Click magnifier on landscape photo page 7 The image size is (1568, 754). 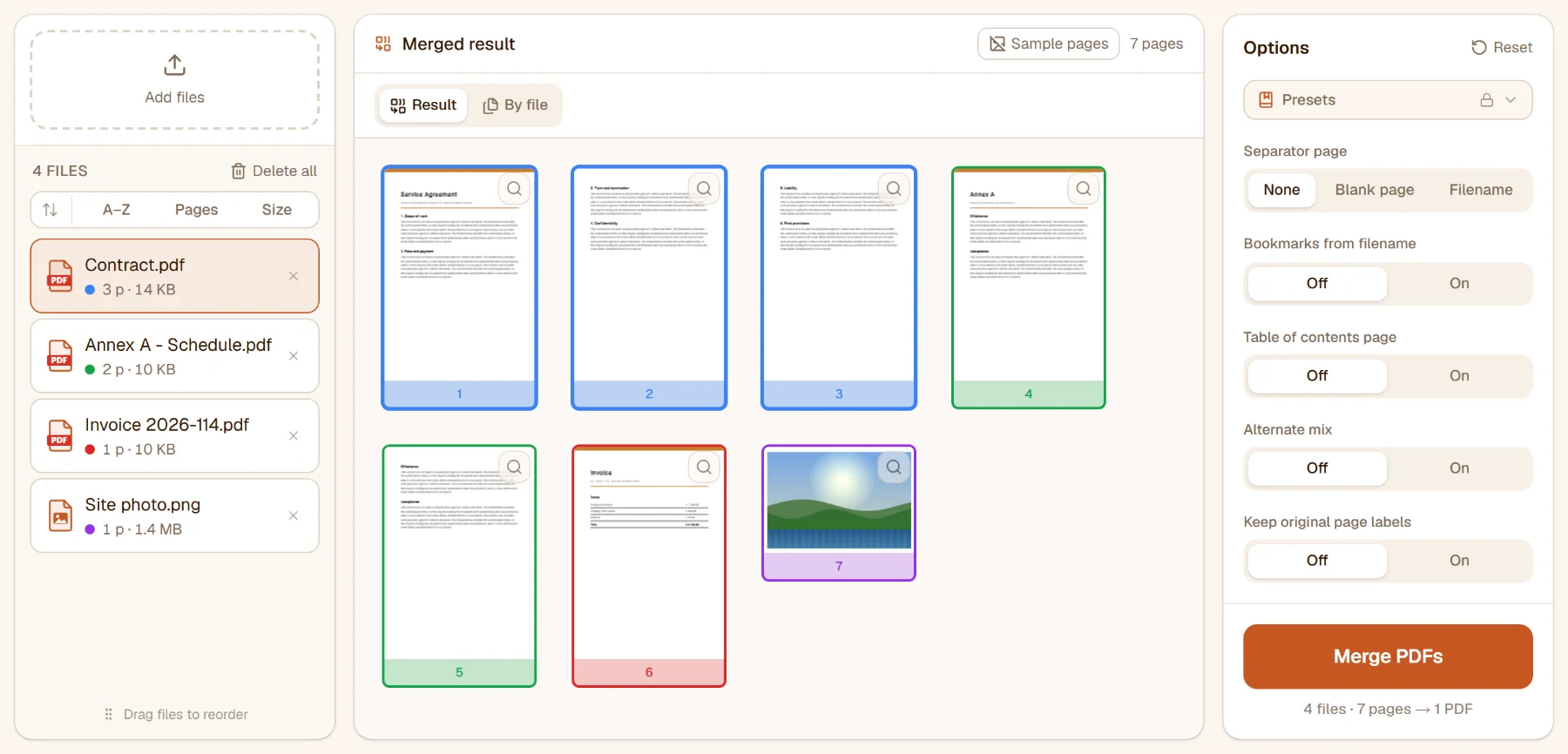click(x=894, y=468)
